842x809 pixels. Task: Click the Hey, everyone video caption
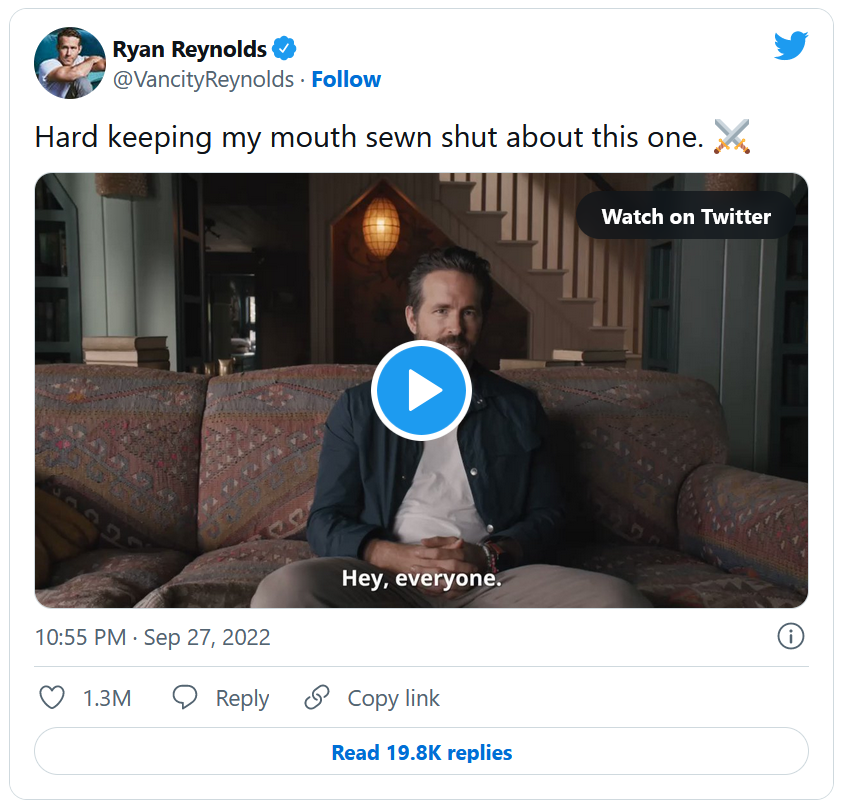pyautogui.click(x=421, y=578)
